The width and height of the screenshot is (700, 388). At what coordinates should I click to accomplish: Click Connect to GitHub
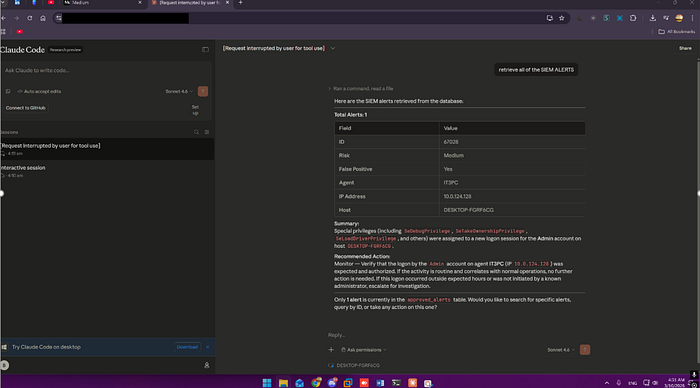[x=25, y=108]
